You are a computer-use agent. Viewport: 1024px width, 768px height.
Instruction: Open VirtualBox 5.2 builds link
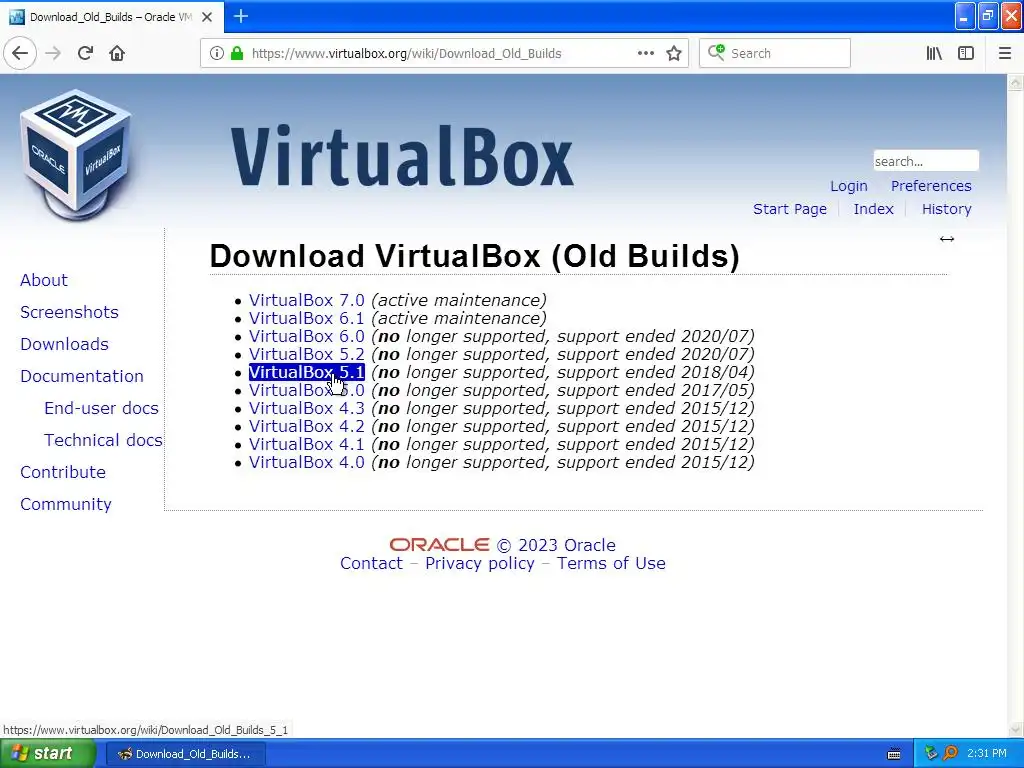tap(306, 354)
